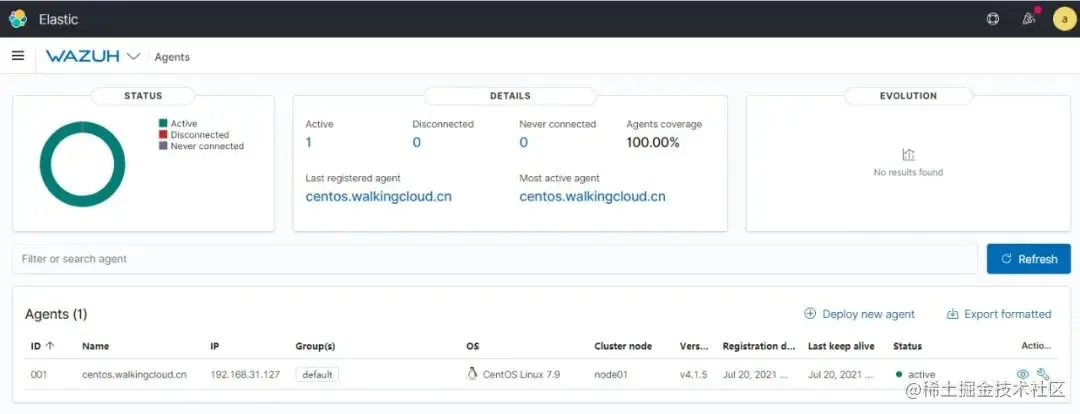This screenshot has height=414, width=1080.
Task: Click the green status donut chart
Action: point(83,127)
